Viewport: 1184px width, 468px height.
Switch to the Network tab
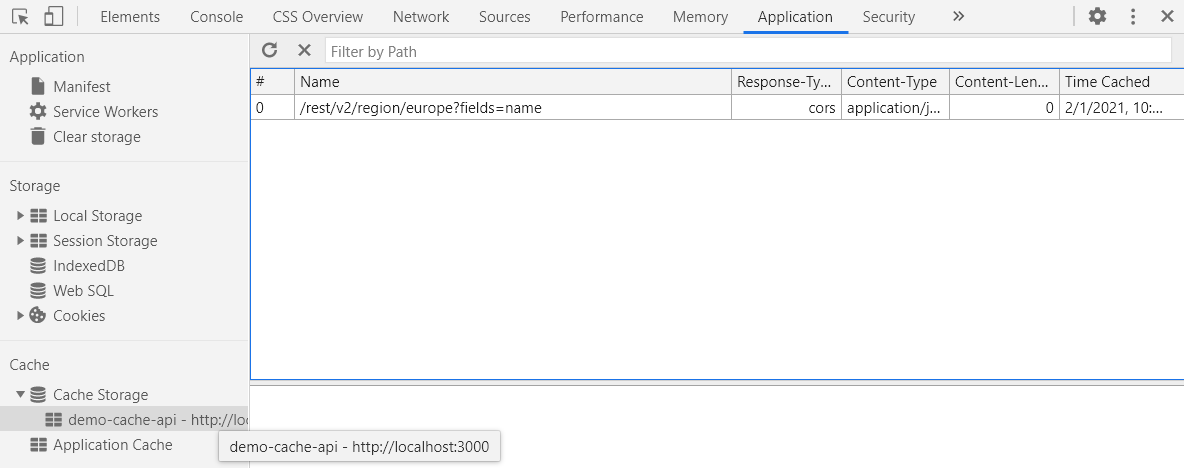pyautogui.click(x=421, y=17)
